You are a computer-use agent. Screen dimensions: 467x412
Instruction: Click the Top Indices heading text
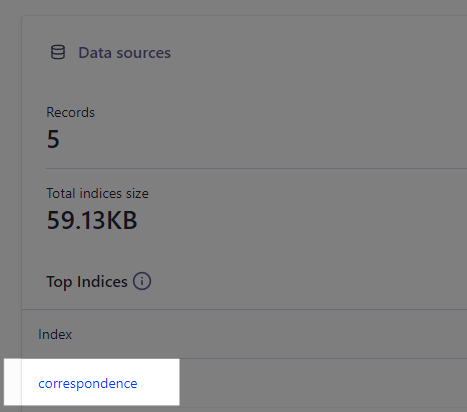point(87,282)
